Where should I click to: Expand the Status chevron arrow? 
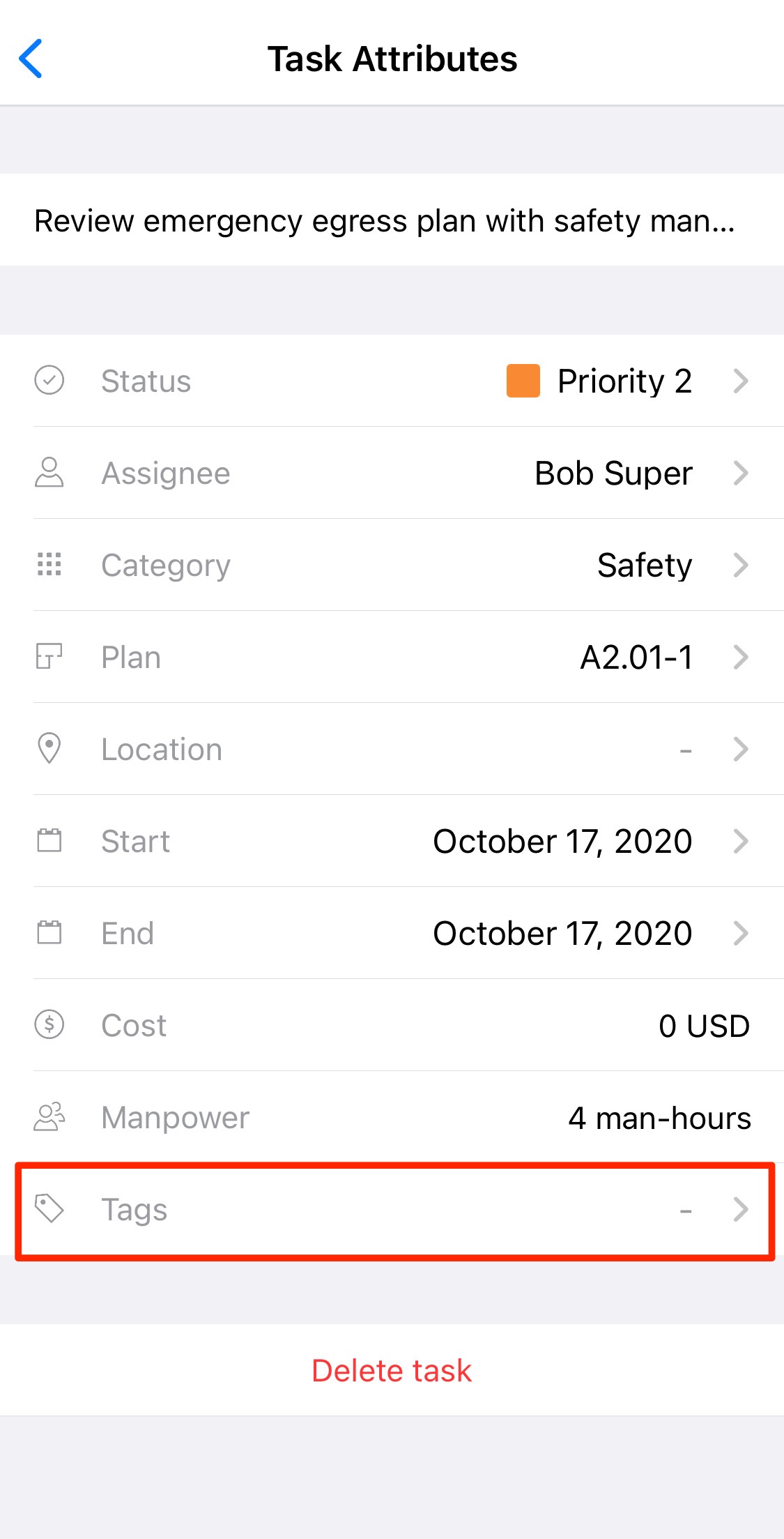click(741, 381)
